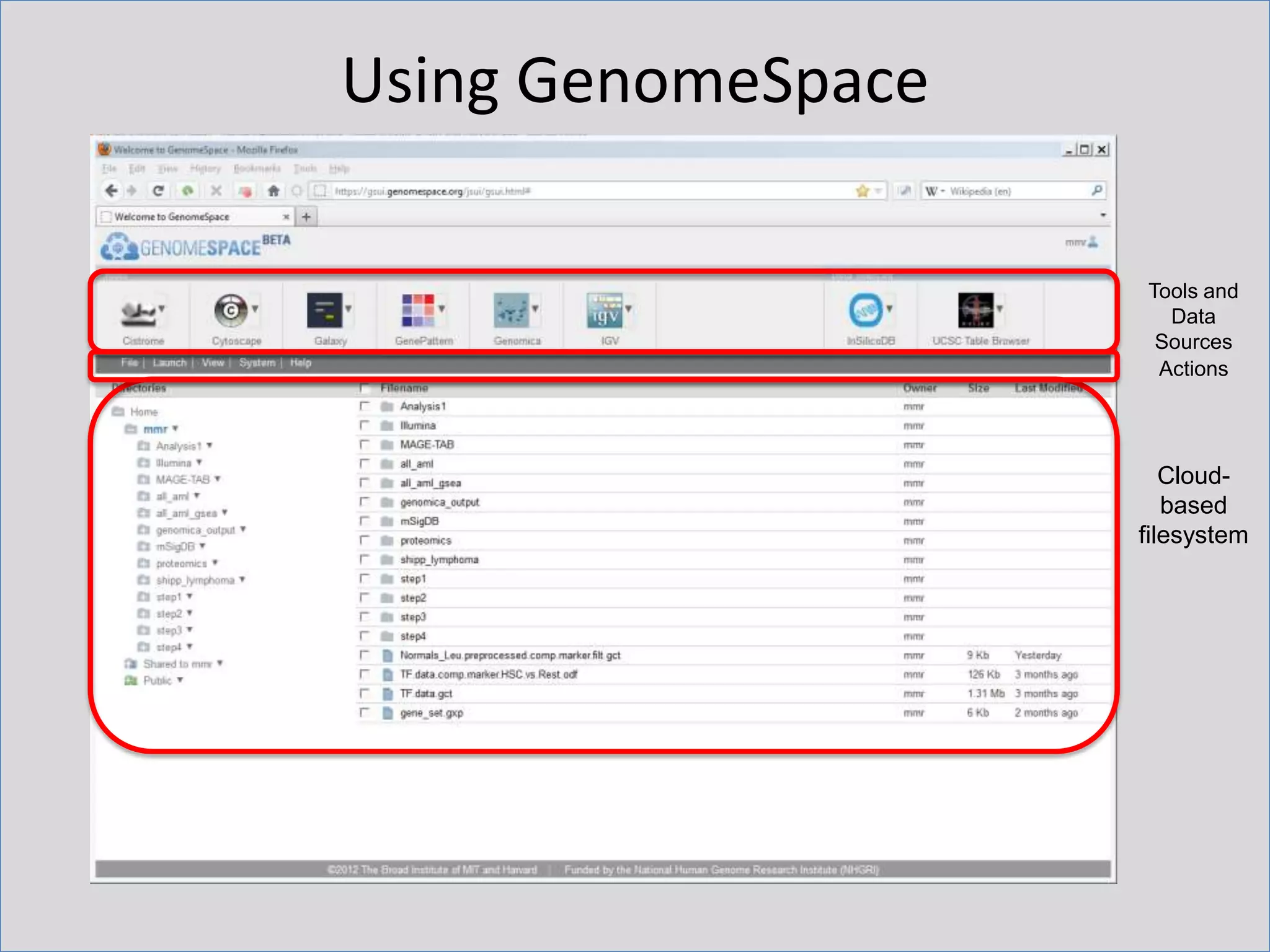The image size is (1270, 952).
Task: Go forward with browser forward arrow
Action: tap(131, 190)
